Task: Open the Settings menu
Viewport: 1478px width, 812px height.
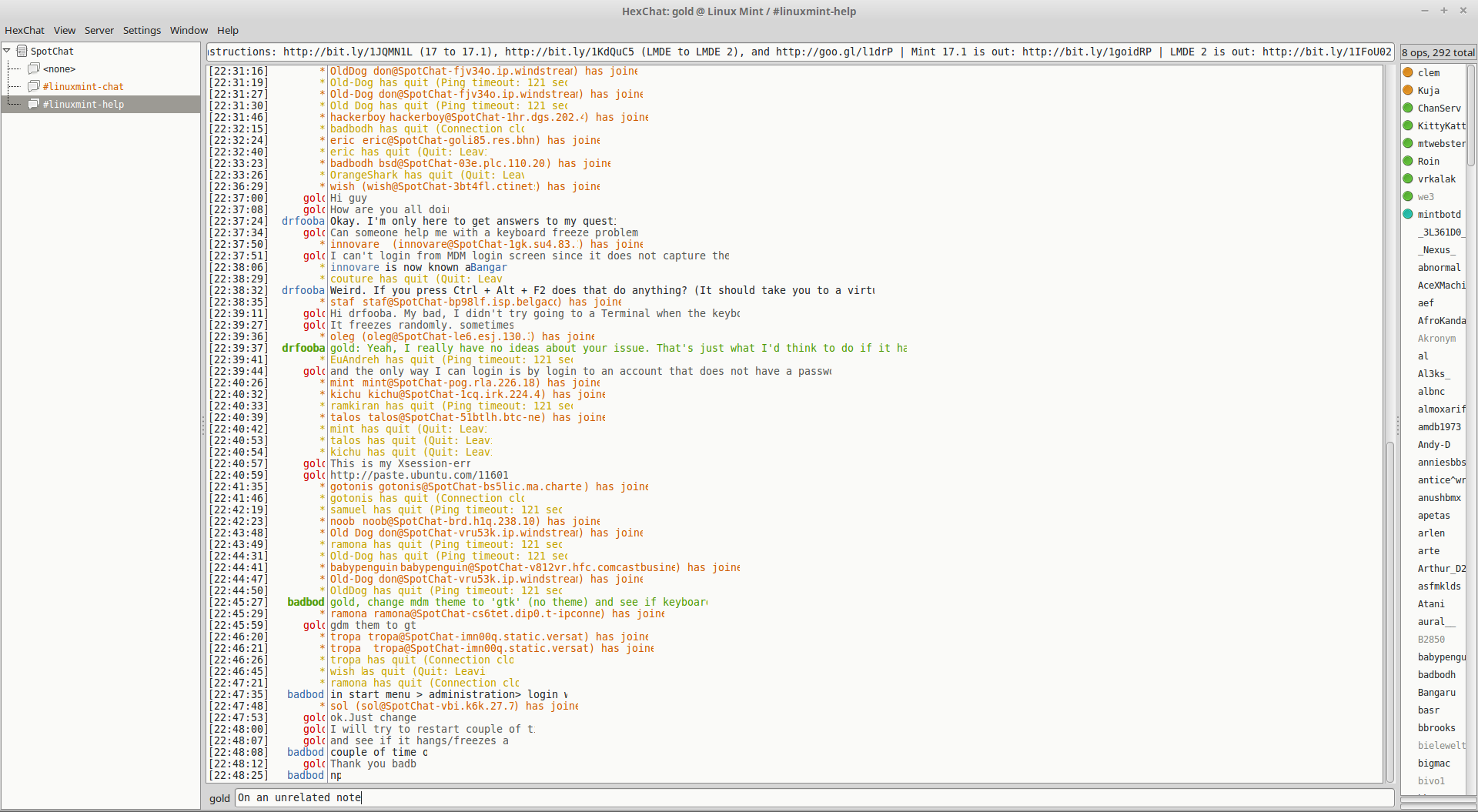Action: (142, 30)
